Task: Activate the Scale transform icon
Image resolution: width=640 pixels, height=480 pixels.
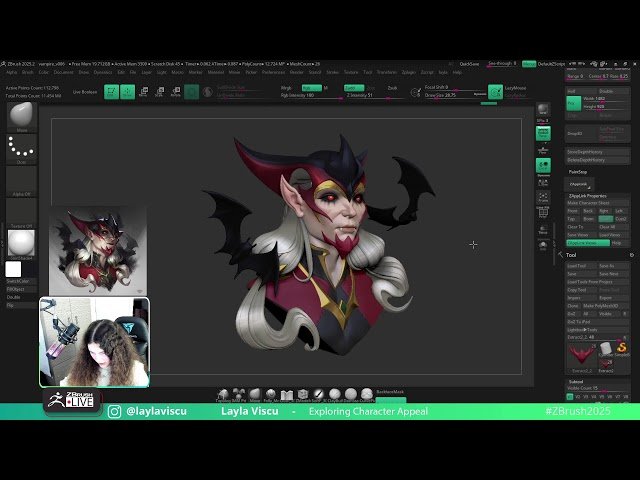Action: pos(160,91)
